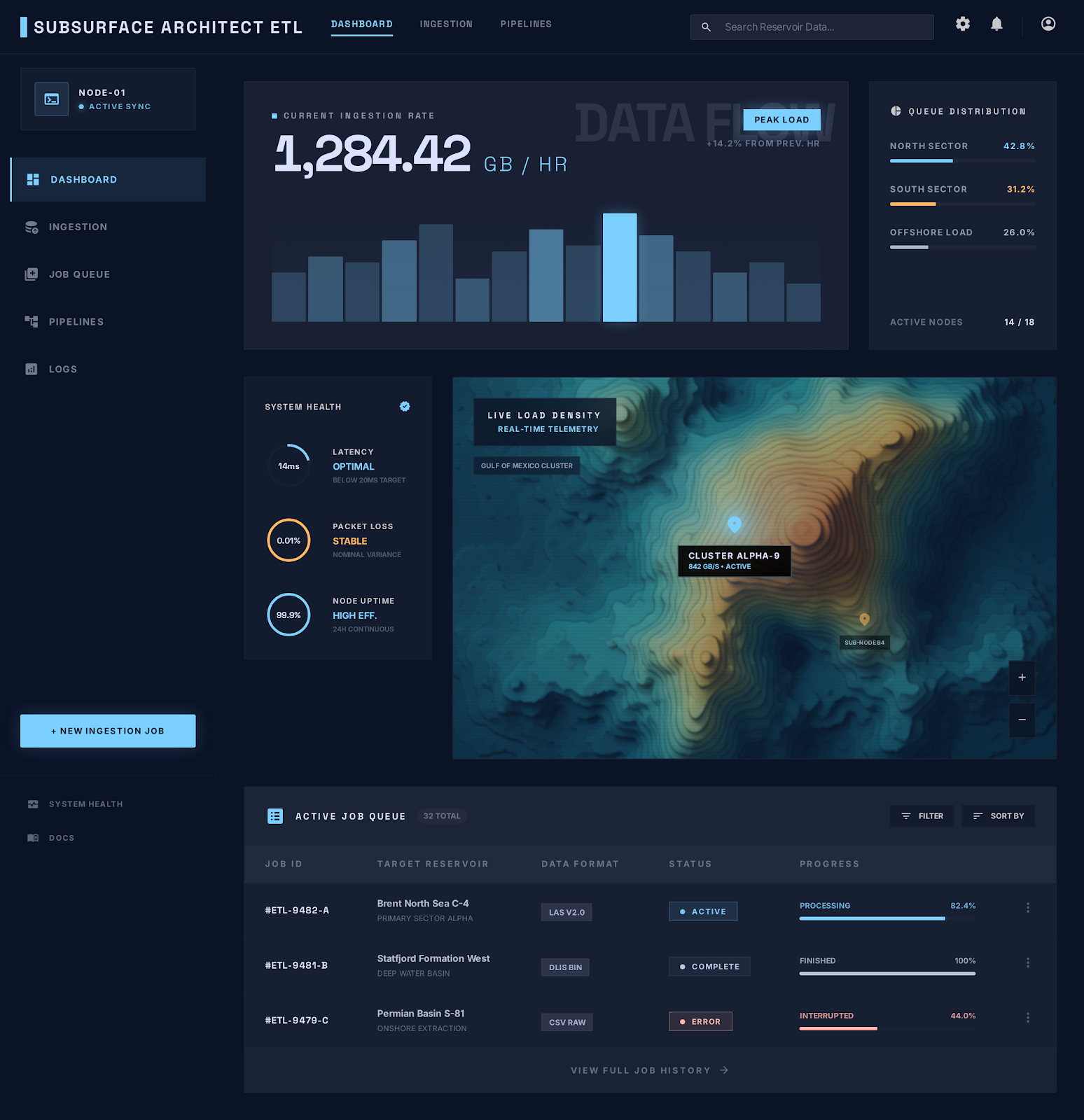The height and width of the screenshot is (1120, 1084).
Task: Click the Pipelines tree icon in sidebar
Action: point(32,321)
